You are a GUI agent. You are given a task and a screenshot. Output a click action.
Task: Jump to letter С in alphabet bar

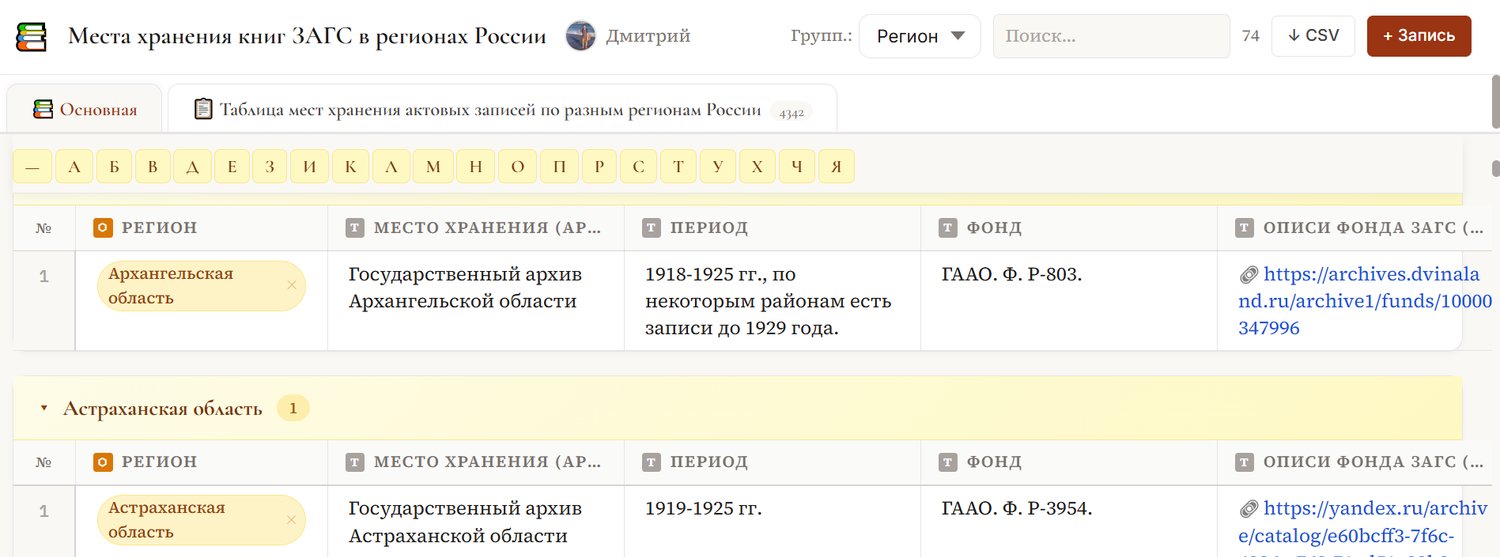click(638, 167)
